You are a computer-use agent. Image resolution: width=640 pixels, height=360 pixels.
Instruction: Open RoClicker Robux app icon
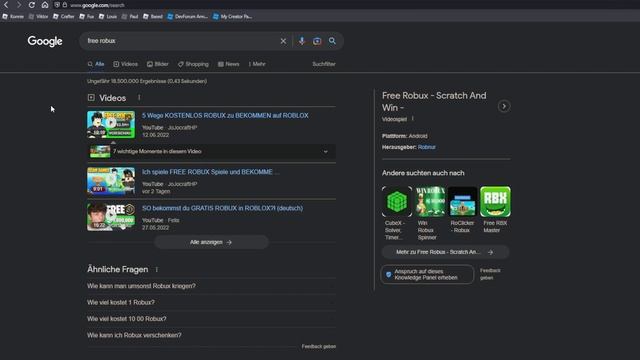462,202
